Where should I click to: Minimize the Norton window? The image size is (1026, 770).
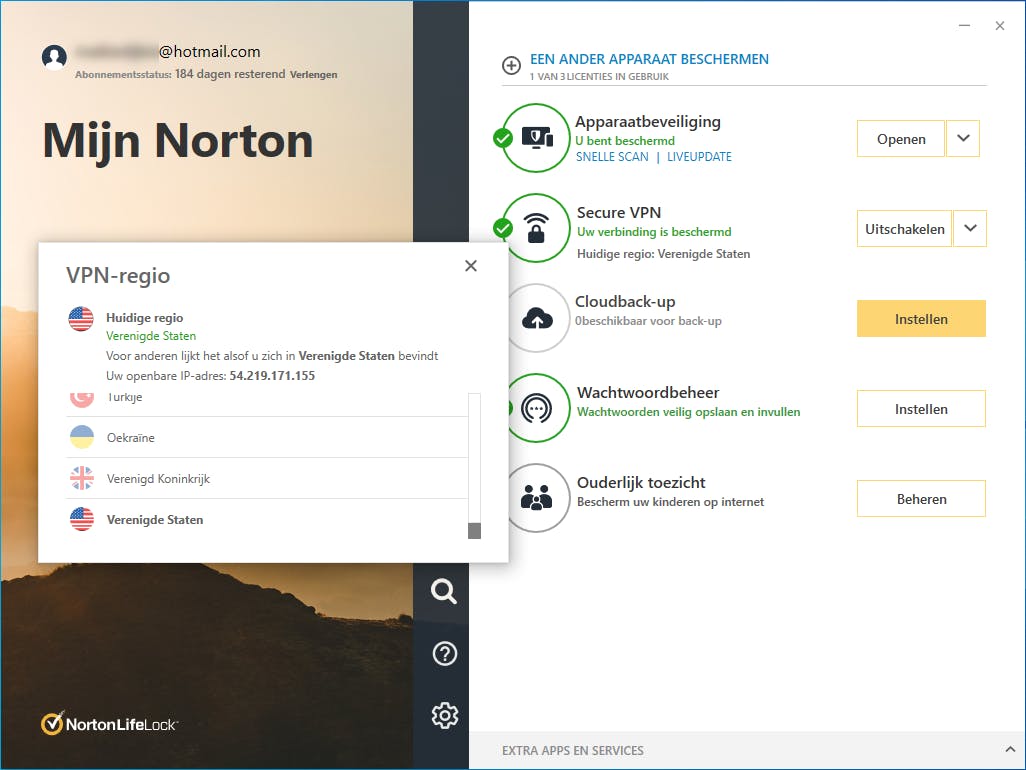pos(964,26)
